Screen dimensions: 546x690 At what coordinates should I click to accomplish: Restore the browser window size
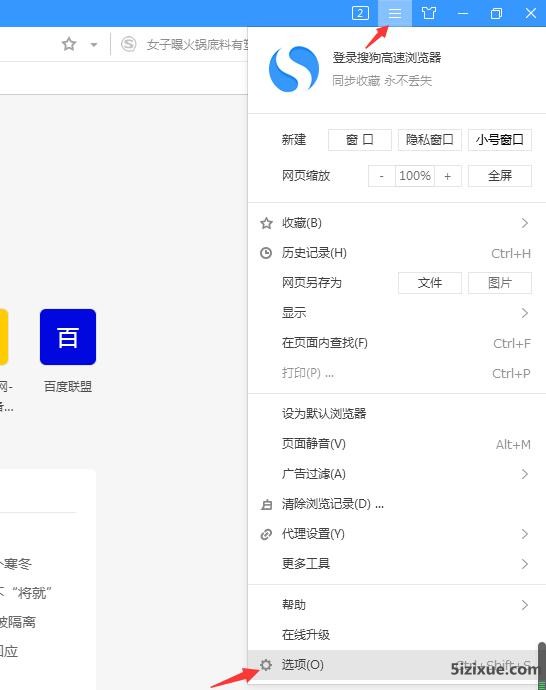tap(496, 13)
